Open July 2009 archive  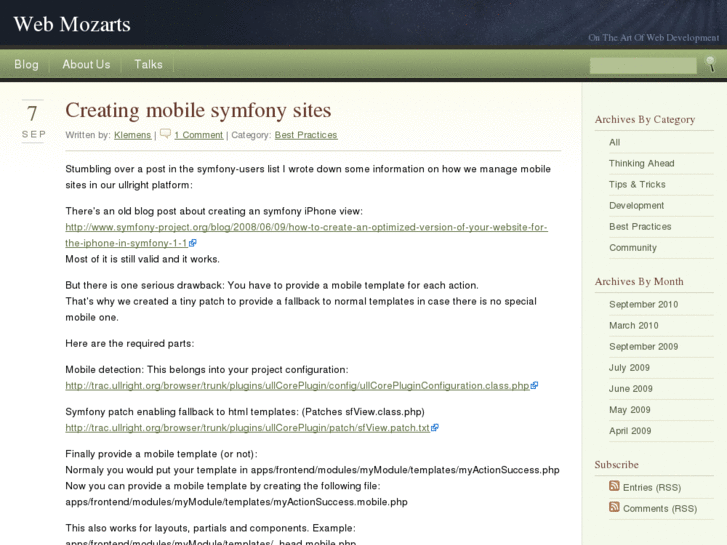(x=629, y=368)
